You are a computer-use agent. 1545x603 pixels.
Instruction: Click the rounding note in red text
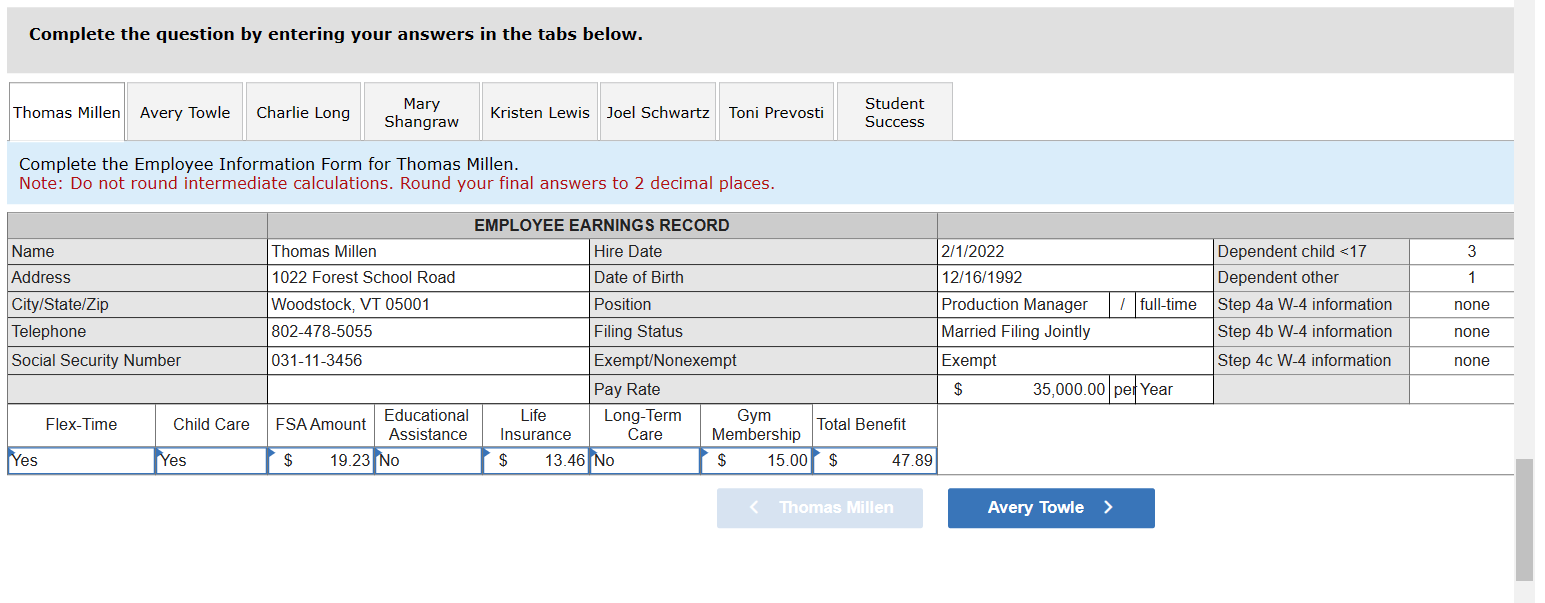click(x=397, y=184)
